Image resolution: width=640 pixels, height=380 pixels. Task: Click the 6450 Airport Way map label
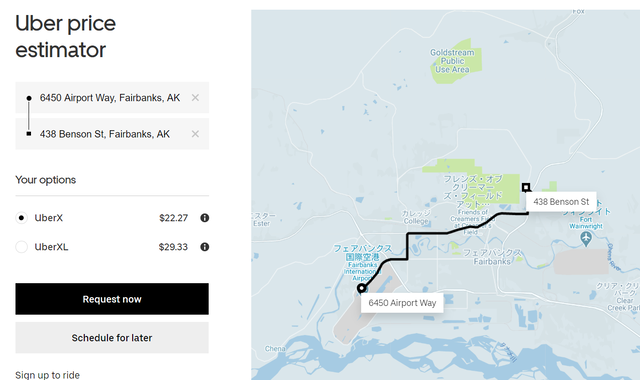pos(402,303)
